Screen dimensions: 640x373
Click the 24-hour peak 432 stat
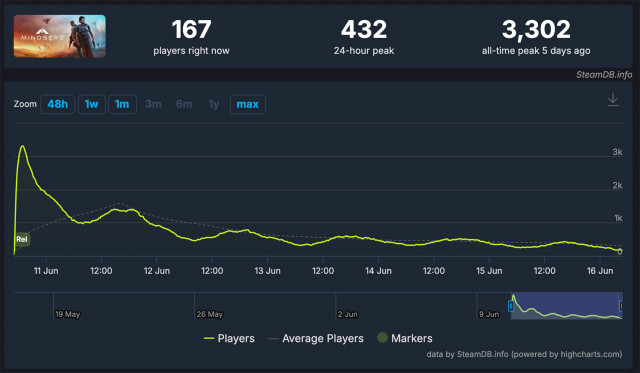click(x=364, y=37)
